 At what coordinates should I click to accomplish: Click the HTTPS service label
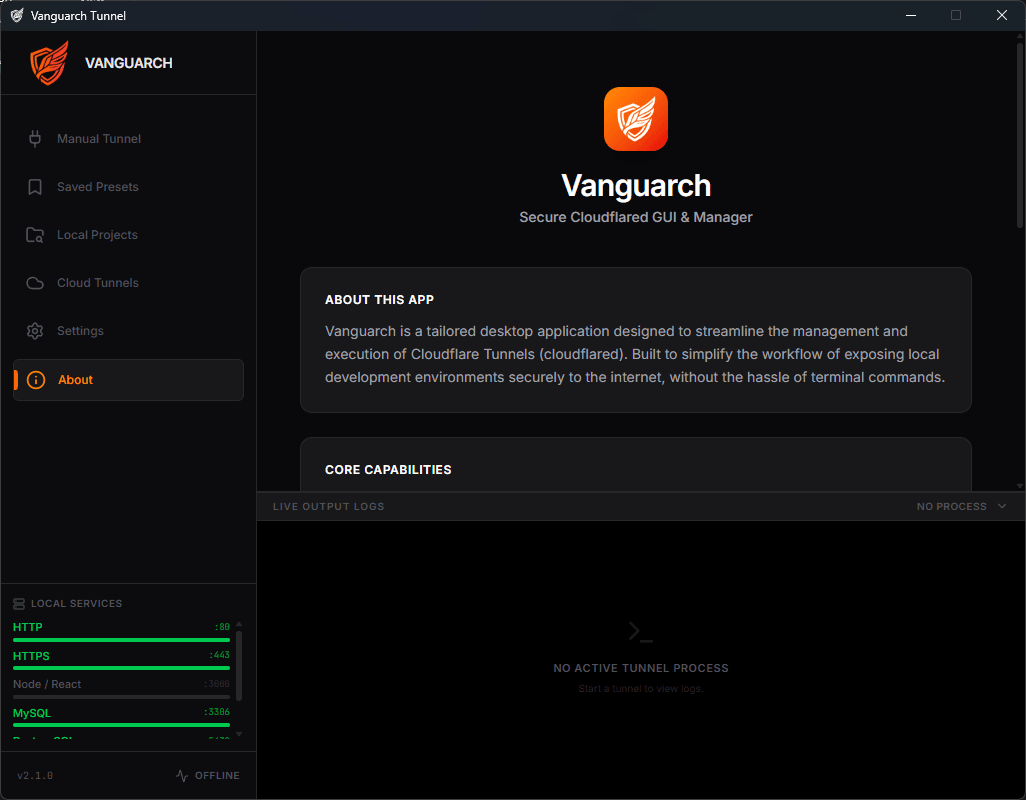31,656
